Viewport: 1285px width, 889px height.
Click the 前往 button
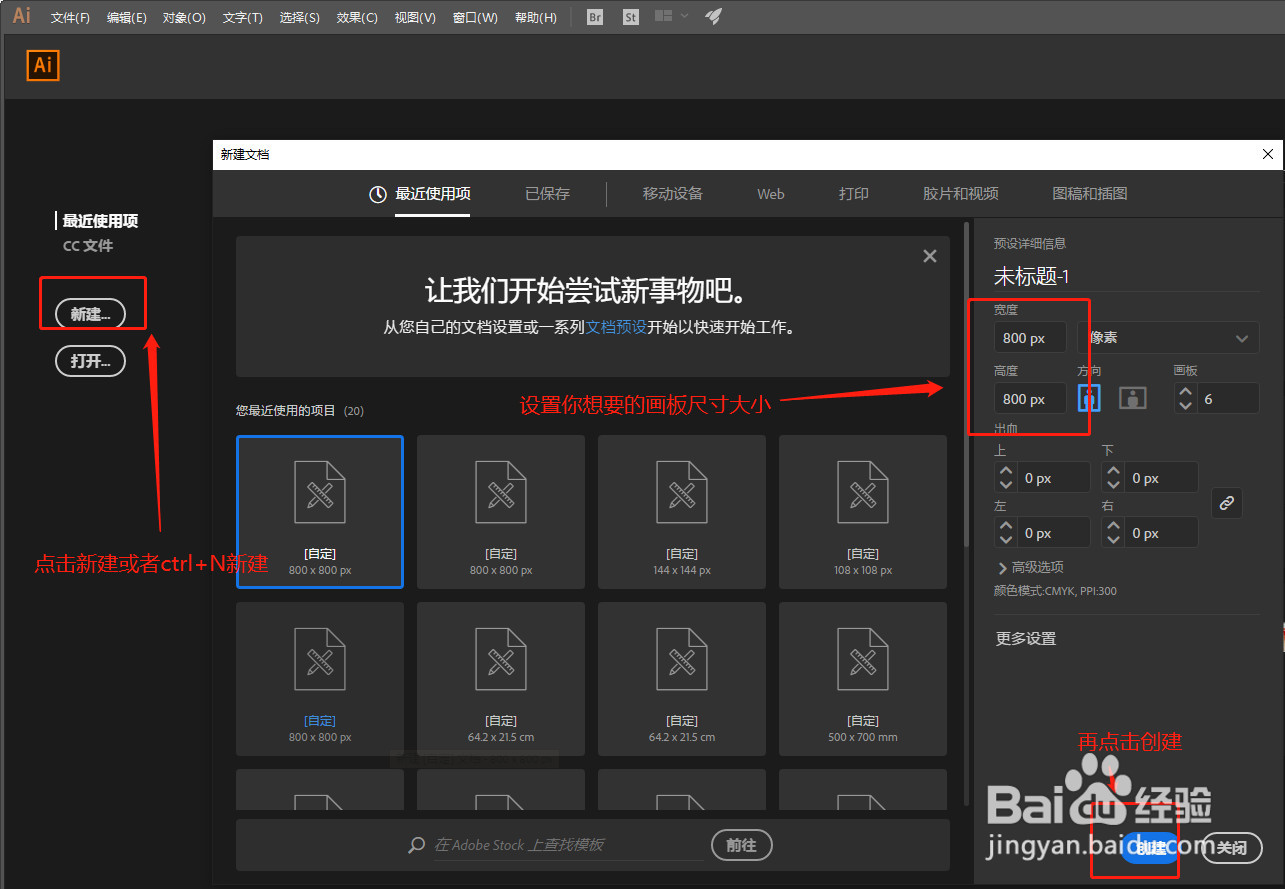741,845
